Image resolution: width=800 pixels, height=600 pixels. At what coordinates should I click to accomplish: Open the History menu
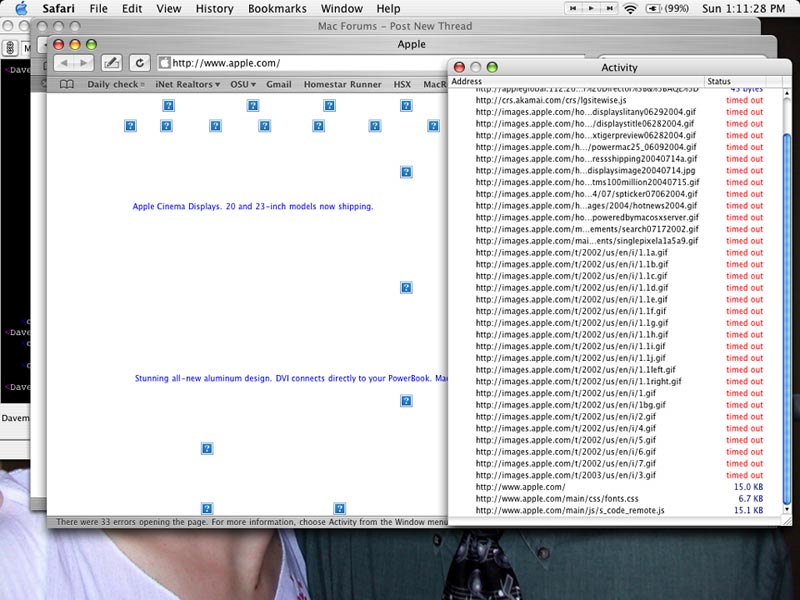[x=215, y=9]
